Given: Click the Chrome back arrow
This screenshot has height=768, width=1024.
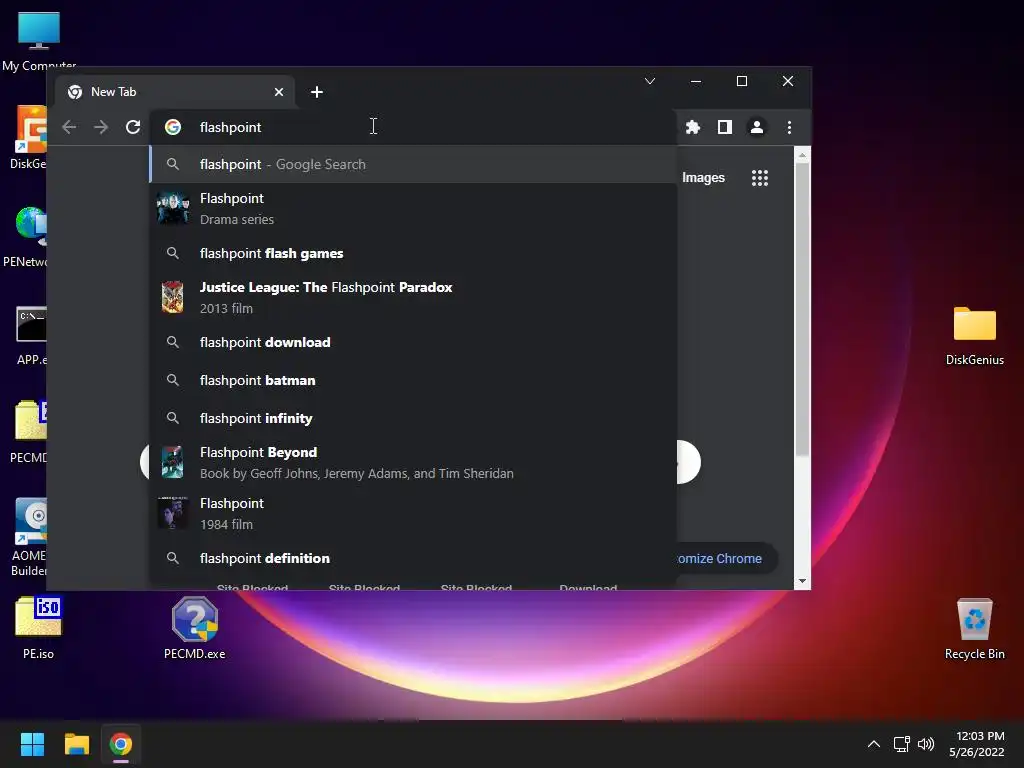Looking at the screenshot, I should pyautogui.click(x=69, y=127).
